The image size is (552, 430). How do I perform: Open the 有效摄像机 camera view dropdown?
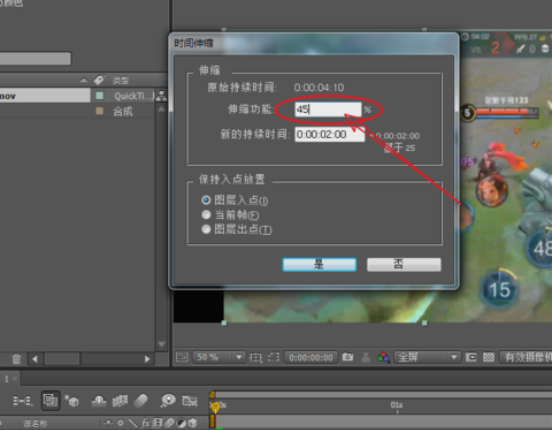tap(526, 357)
